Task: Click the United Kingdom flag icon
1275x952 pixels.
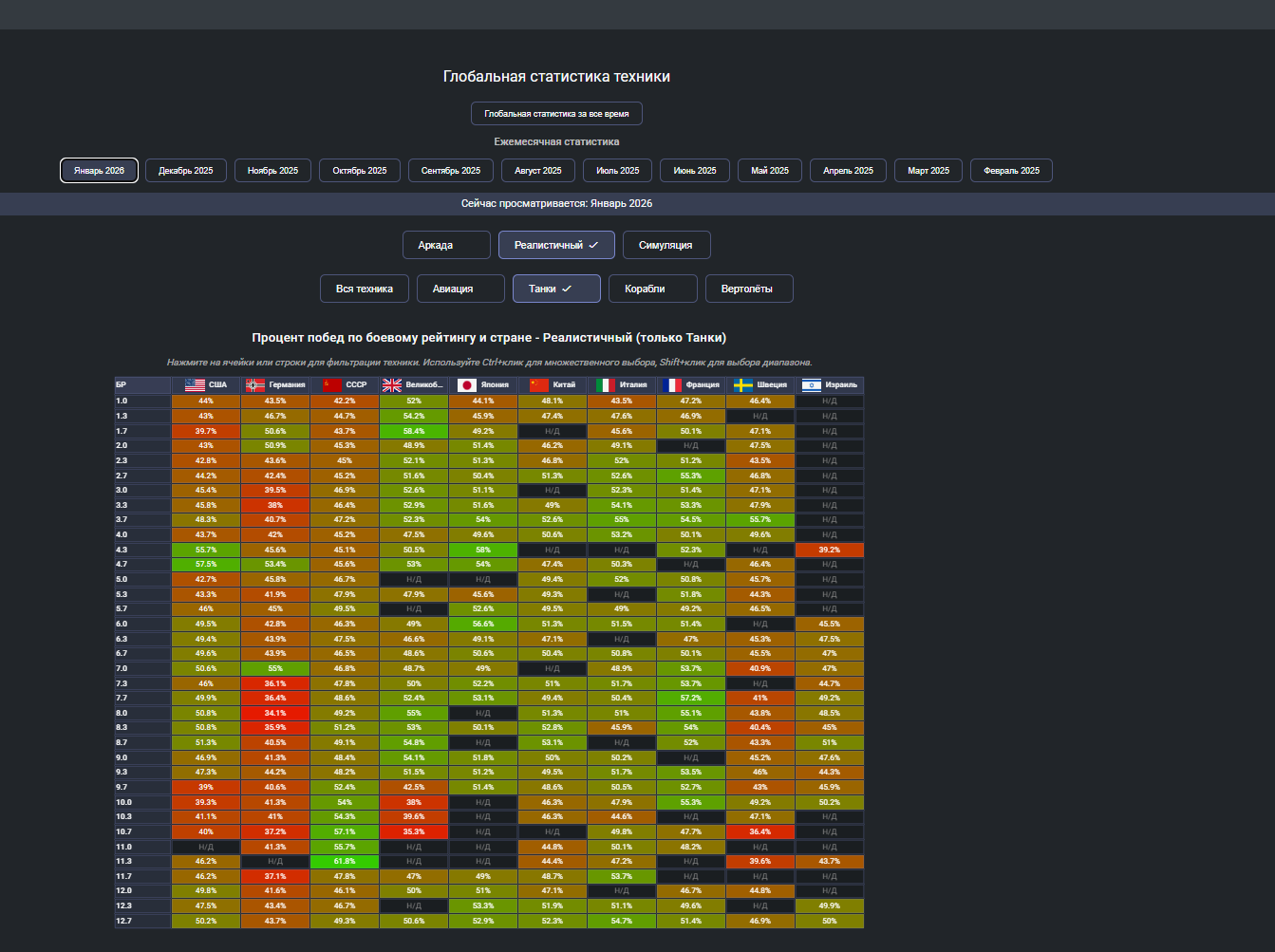Action: [392, 385]
